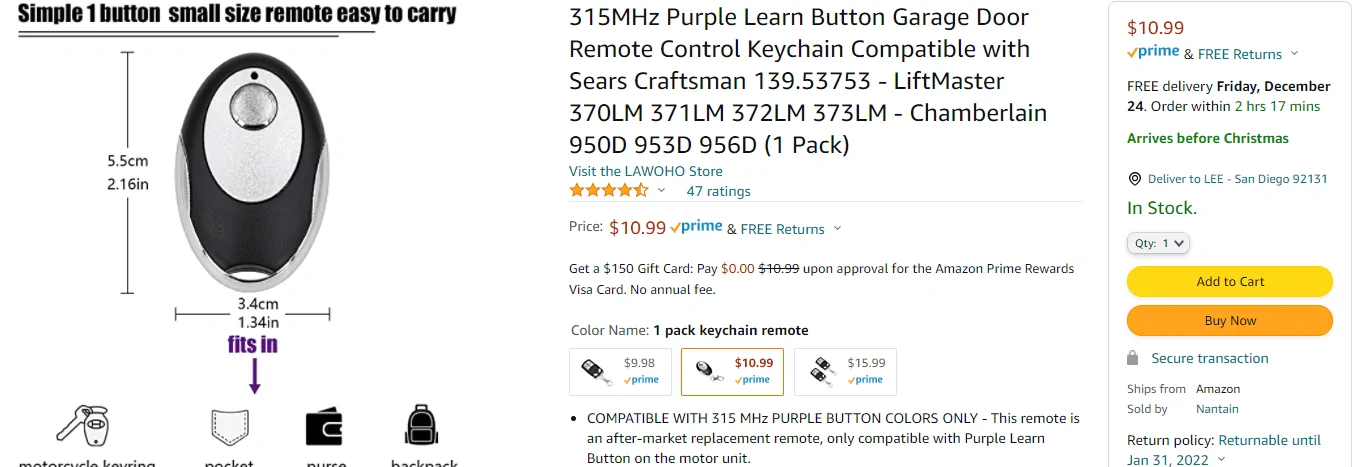This screenshot has height=467, width=1359.
Task: Visit the LAWOHO Store link
Action: 646,171
